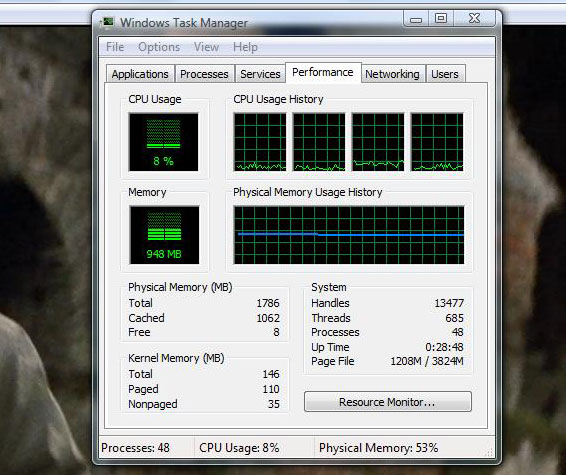The image size is (566, 475).
Task: Open the Help menu
Action: 245,47
